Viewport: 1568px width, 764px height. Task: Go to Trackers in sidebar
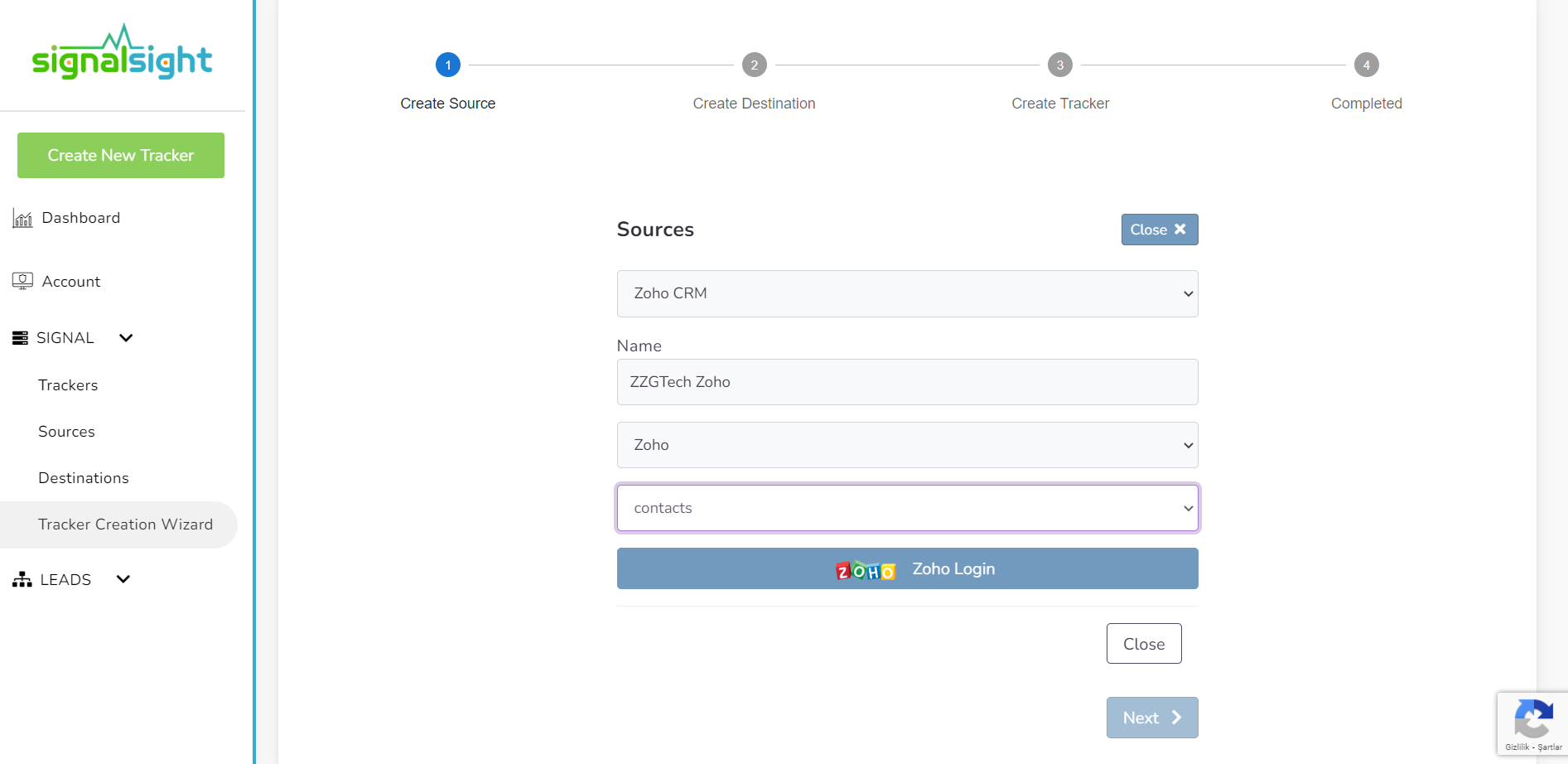[x=68, y=385]
